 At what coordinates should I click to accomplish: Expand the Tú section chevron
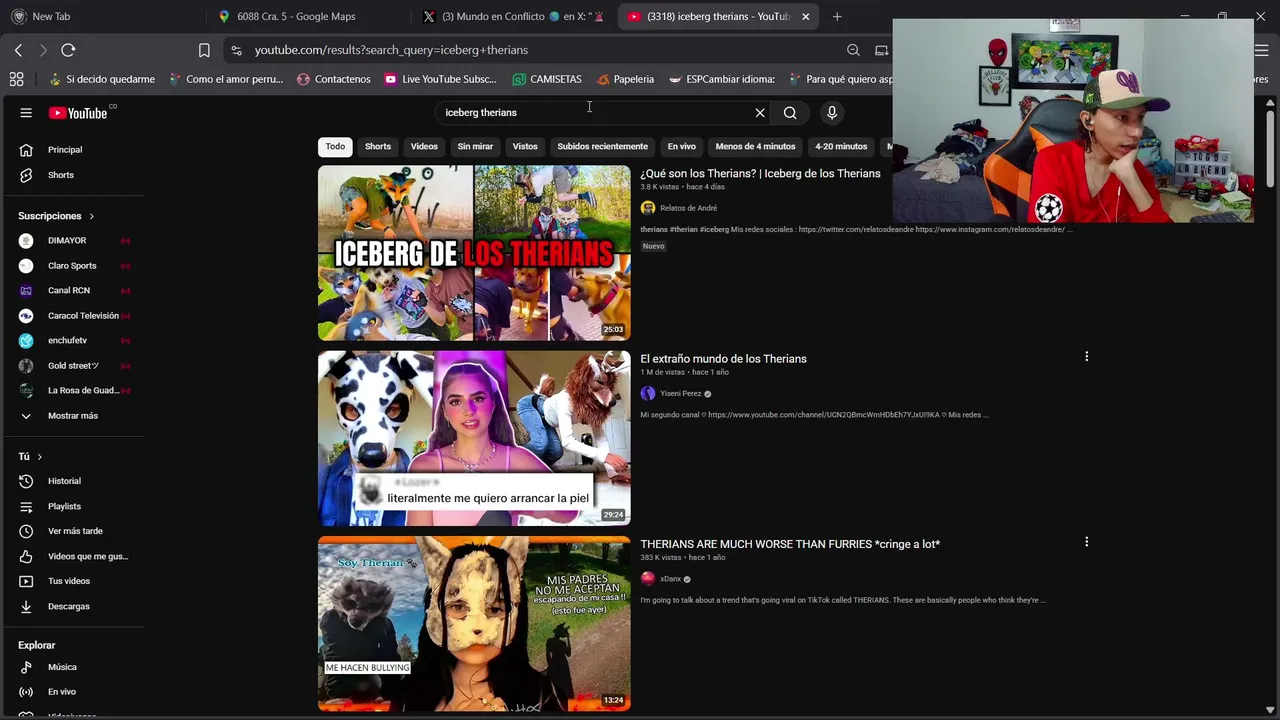tap(39, 457)
